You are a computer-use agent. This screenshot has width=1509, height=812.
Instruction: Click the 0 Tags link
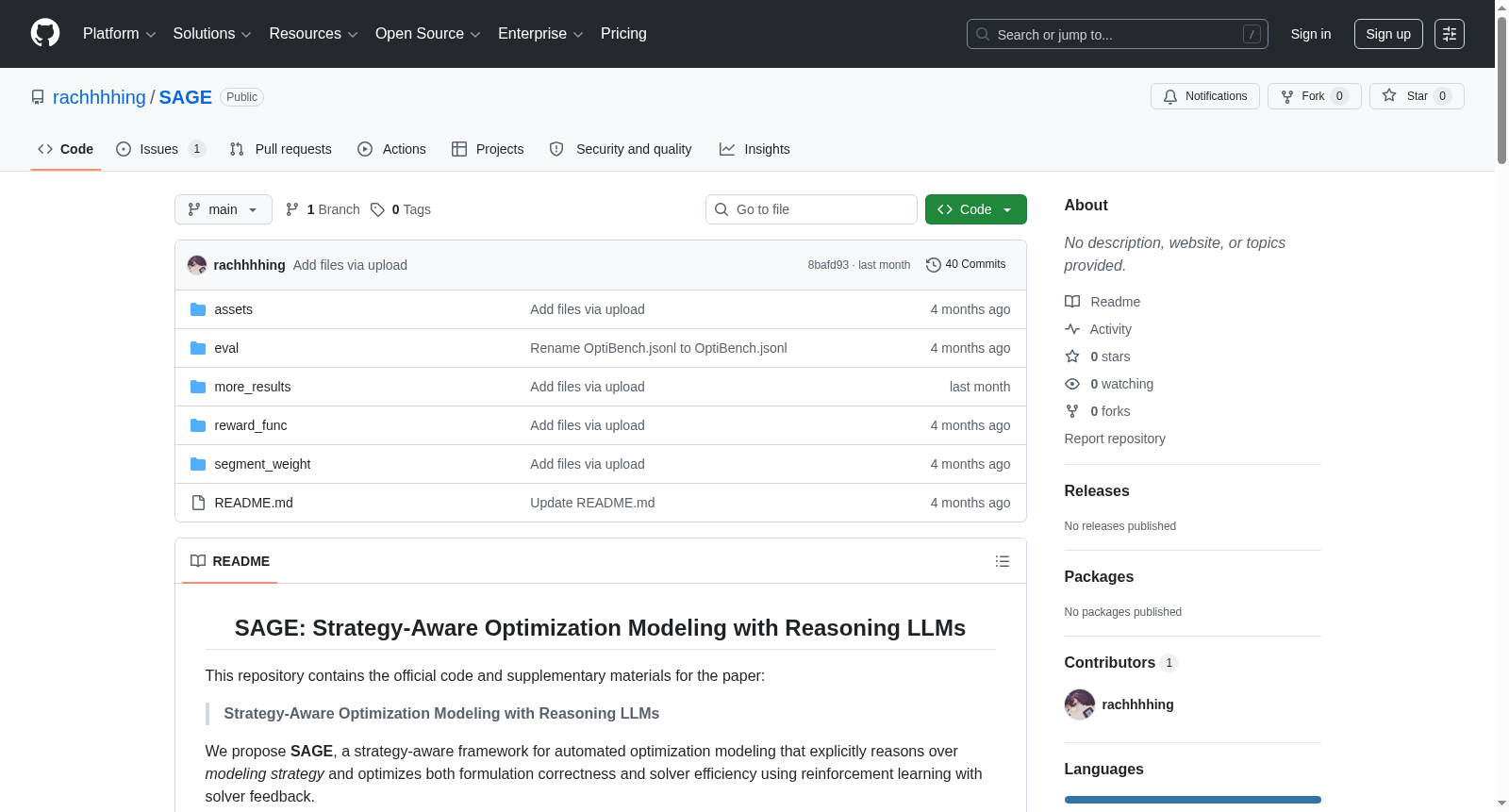click(x=401, y=209)
